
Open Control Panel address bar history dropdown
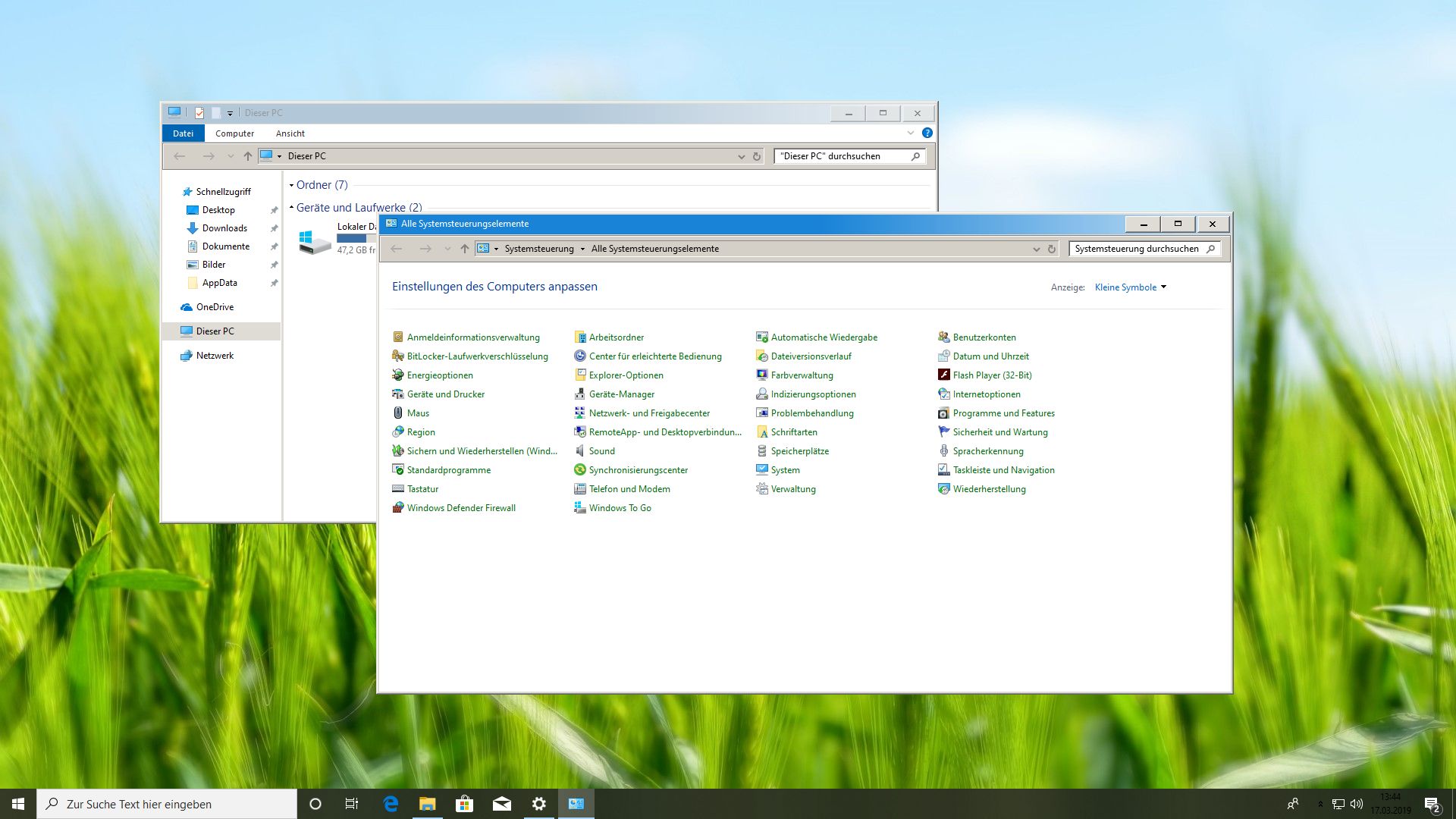pyautogui.click(x=1036, y=249)
